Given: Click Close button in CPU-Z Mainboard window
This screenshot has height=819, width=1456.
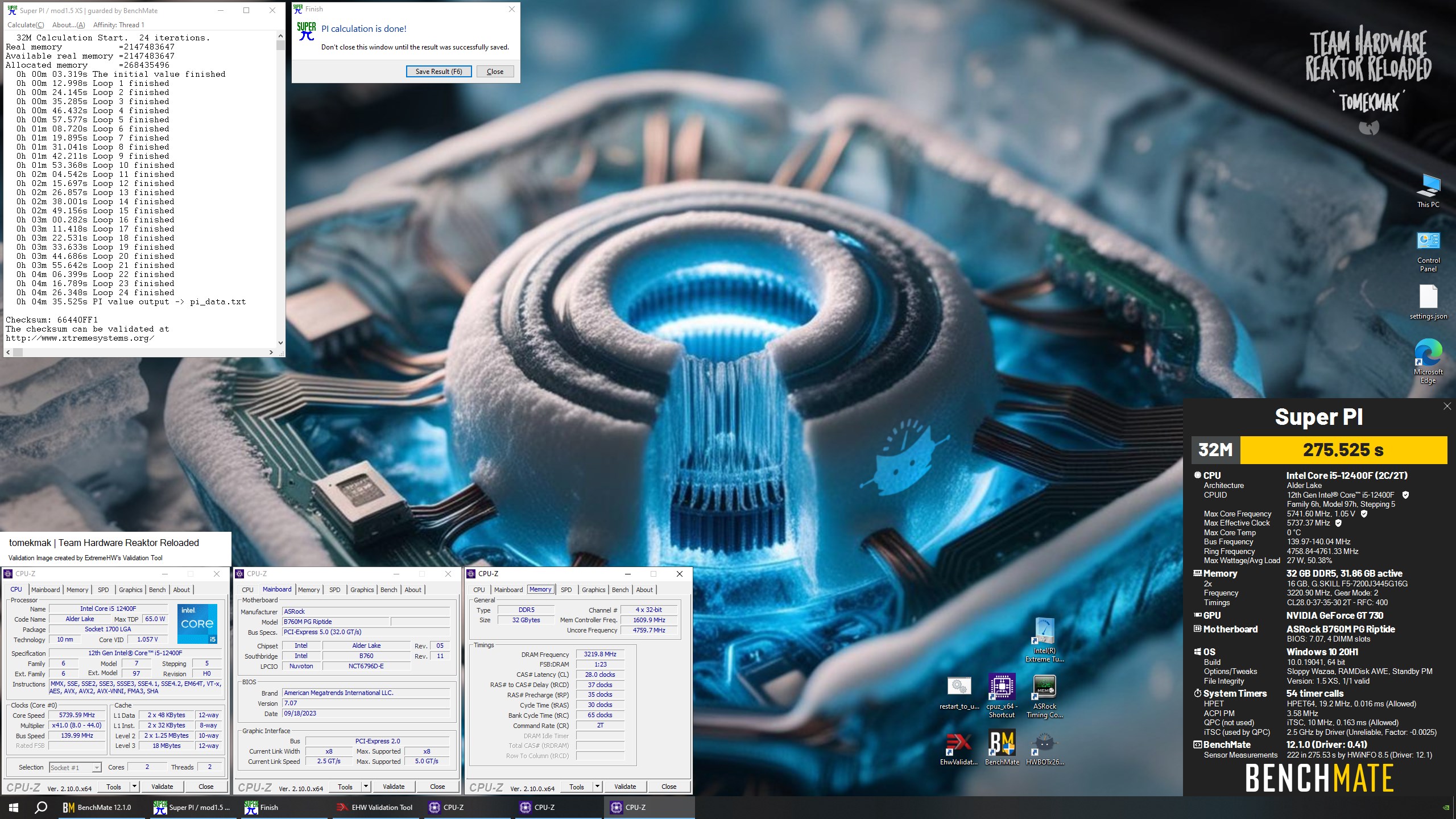Looking at the screenshot, I should tap(437, 787).
